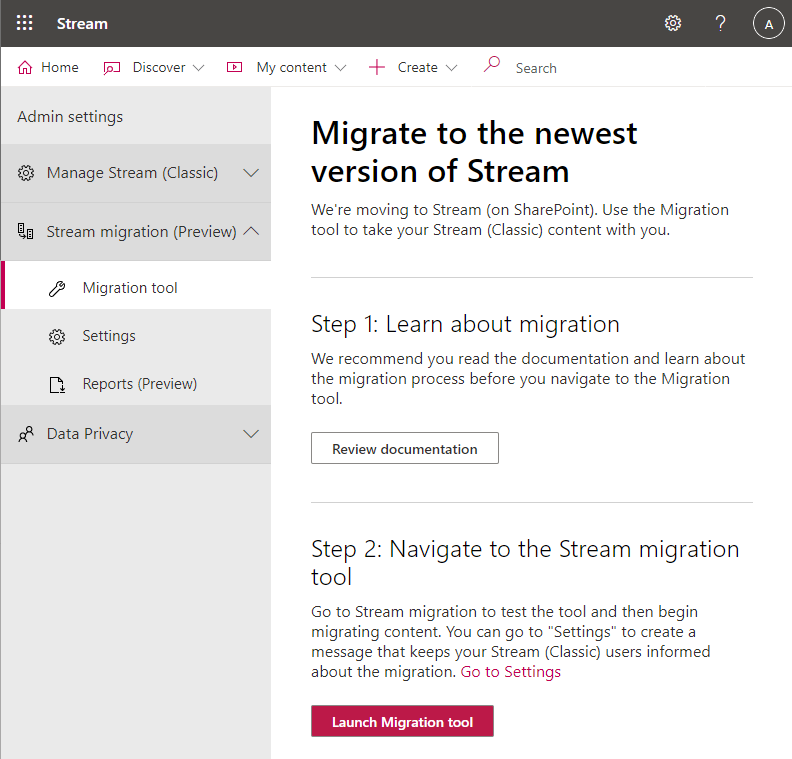Open the Discover menu
The height and width of the screenshot is (759, 792).
tap(159, 67)
